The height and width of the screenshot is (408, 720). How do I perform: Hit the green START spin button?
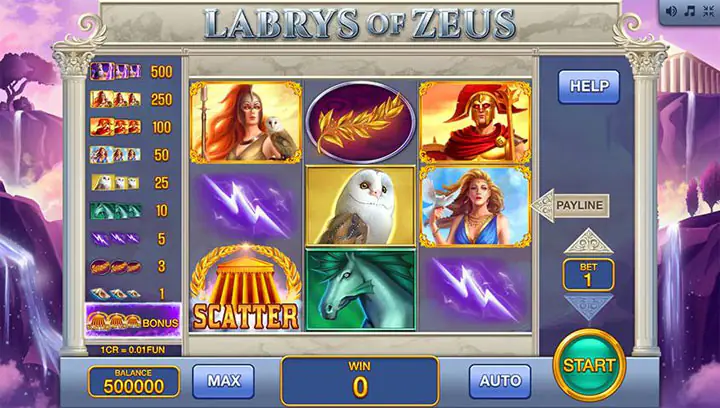point(589,365)
